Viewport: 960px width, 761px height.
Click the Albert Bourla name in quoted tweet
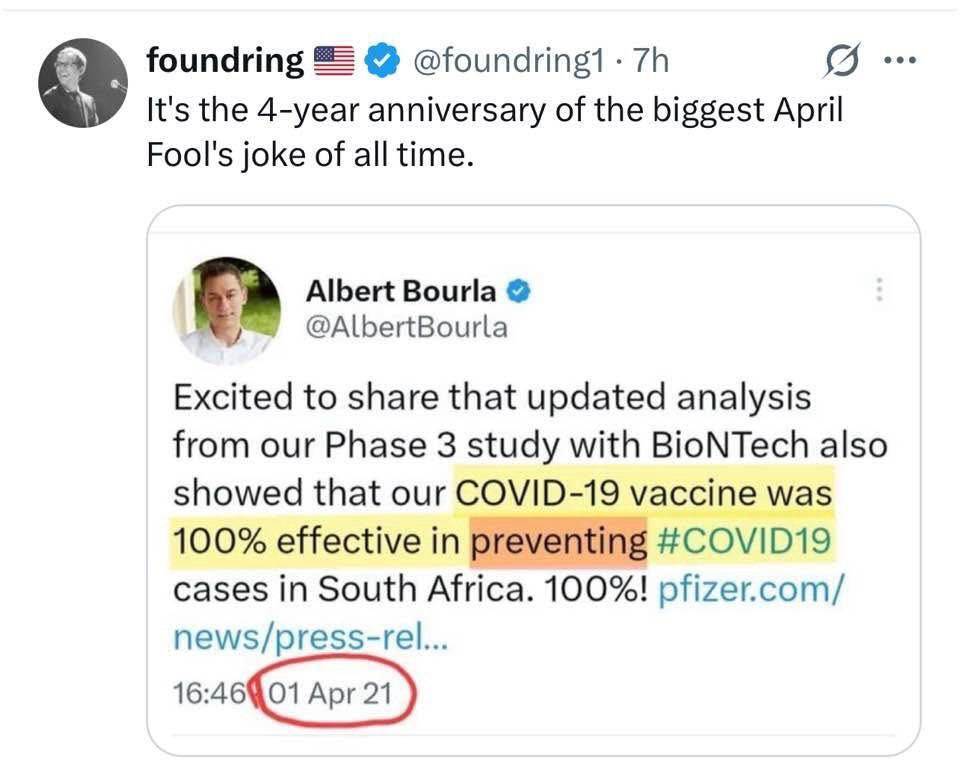click(x=399, y=291)
